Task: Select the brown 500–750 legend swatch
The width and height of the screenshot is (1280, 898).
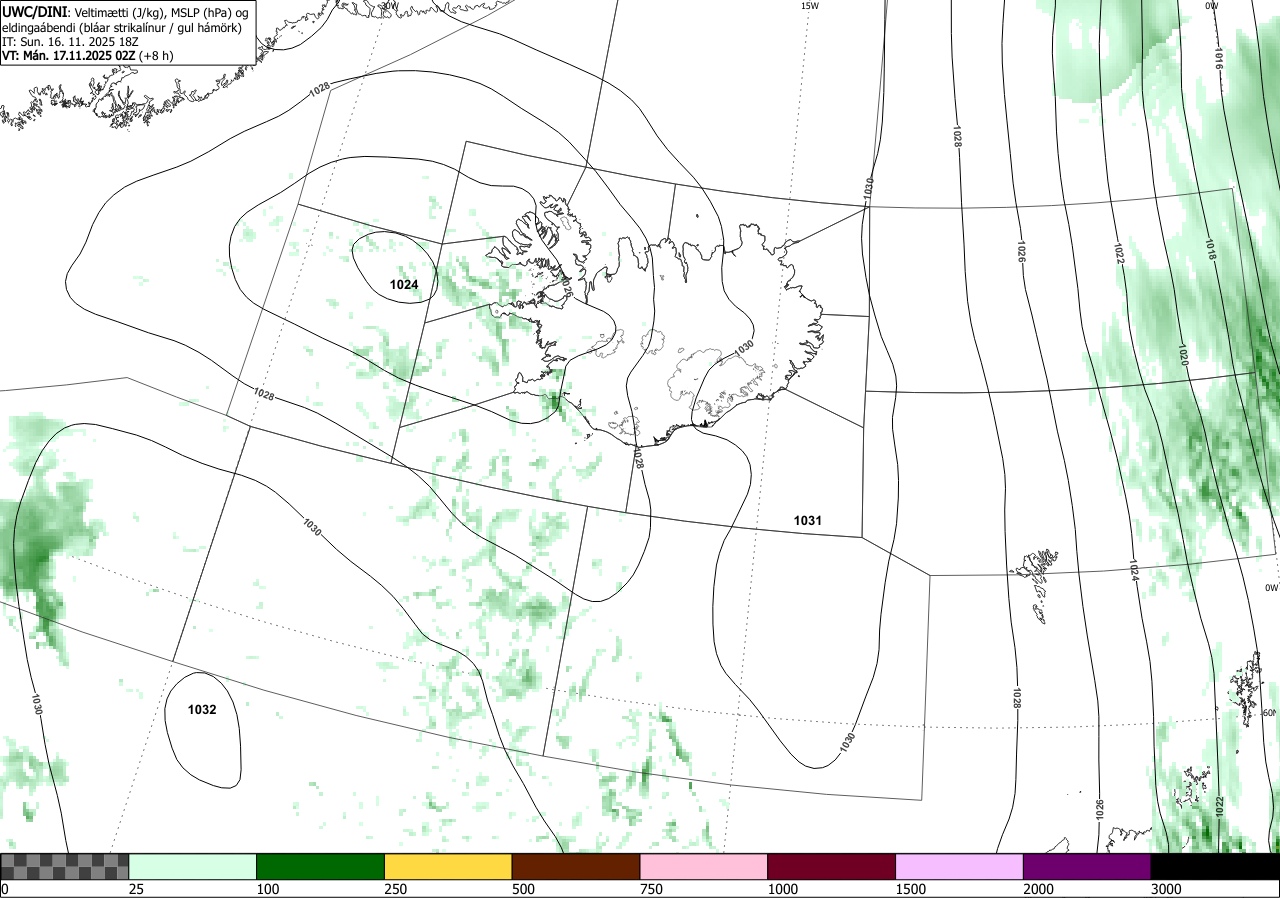Action: point(576,866)
